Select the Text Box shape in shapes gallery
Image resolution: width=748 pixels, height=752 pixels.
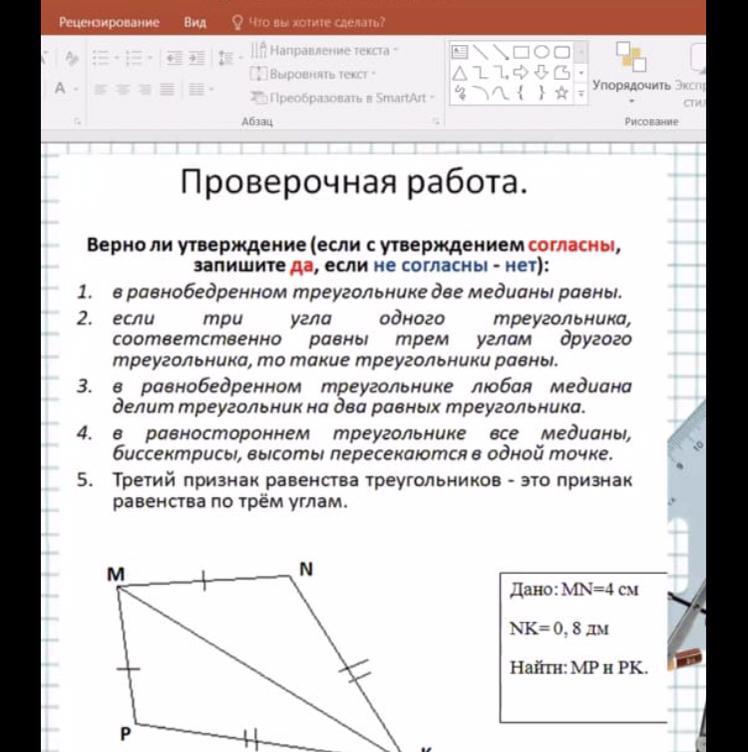tap(460, 52)
